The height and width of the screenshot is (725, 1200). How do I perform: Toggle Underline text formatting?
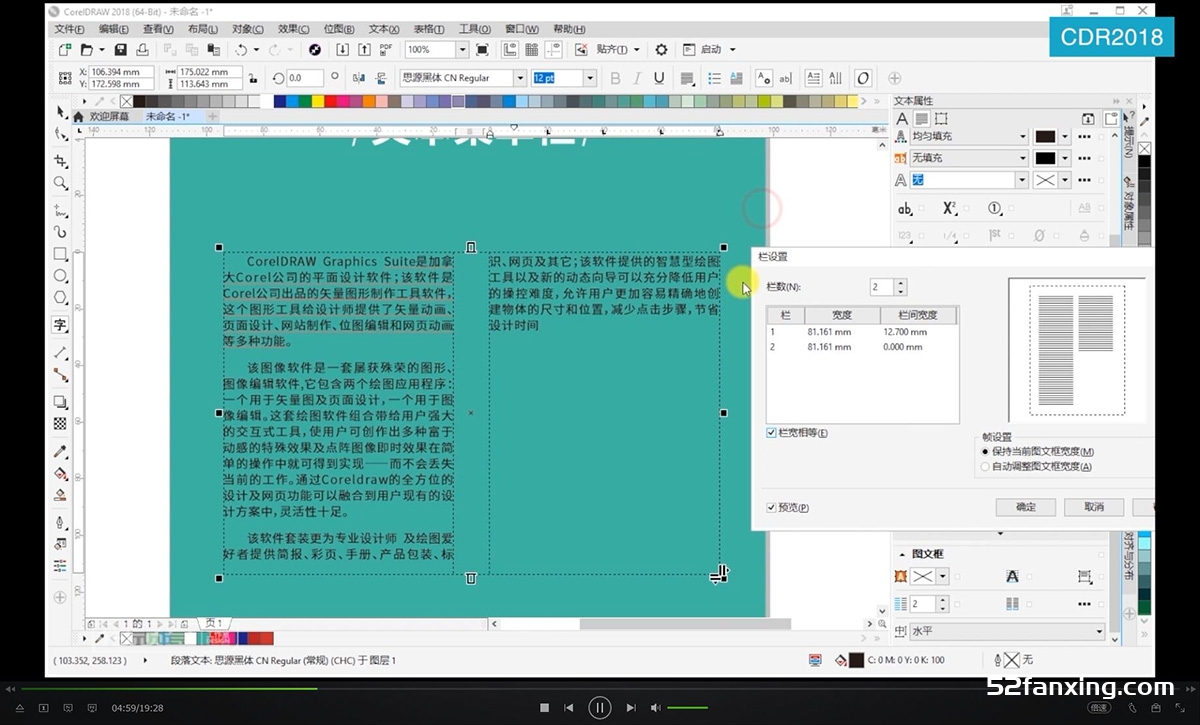click(x=659, y=78)
